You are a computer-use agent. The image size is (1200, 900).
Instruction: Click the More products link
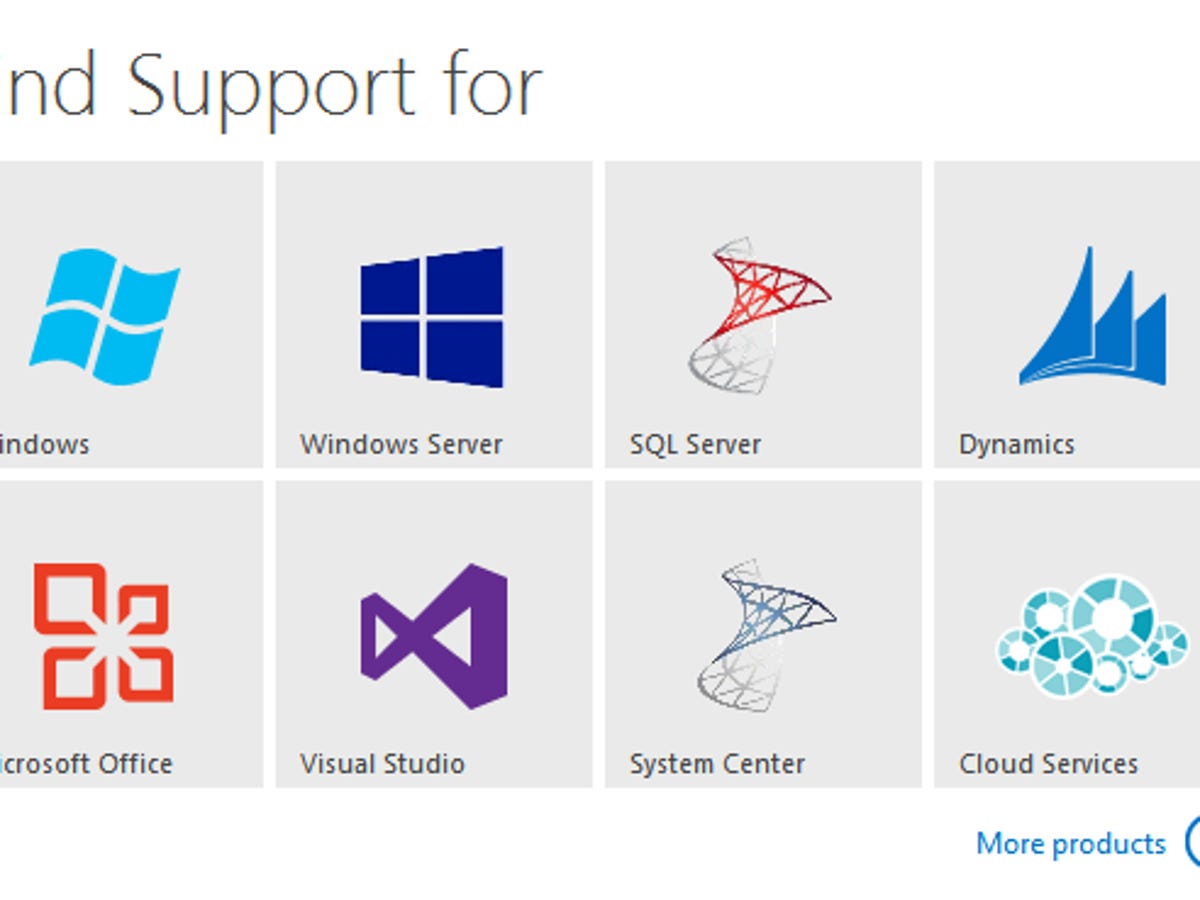tap(1071, 843)
